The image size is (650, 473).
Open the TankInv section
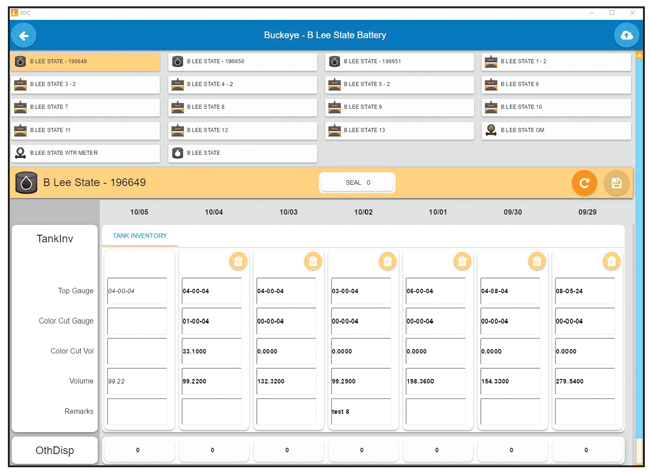click(54, 239)
